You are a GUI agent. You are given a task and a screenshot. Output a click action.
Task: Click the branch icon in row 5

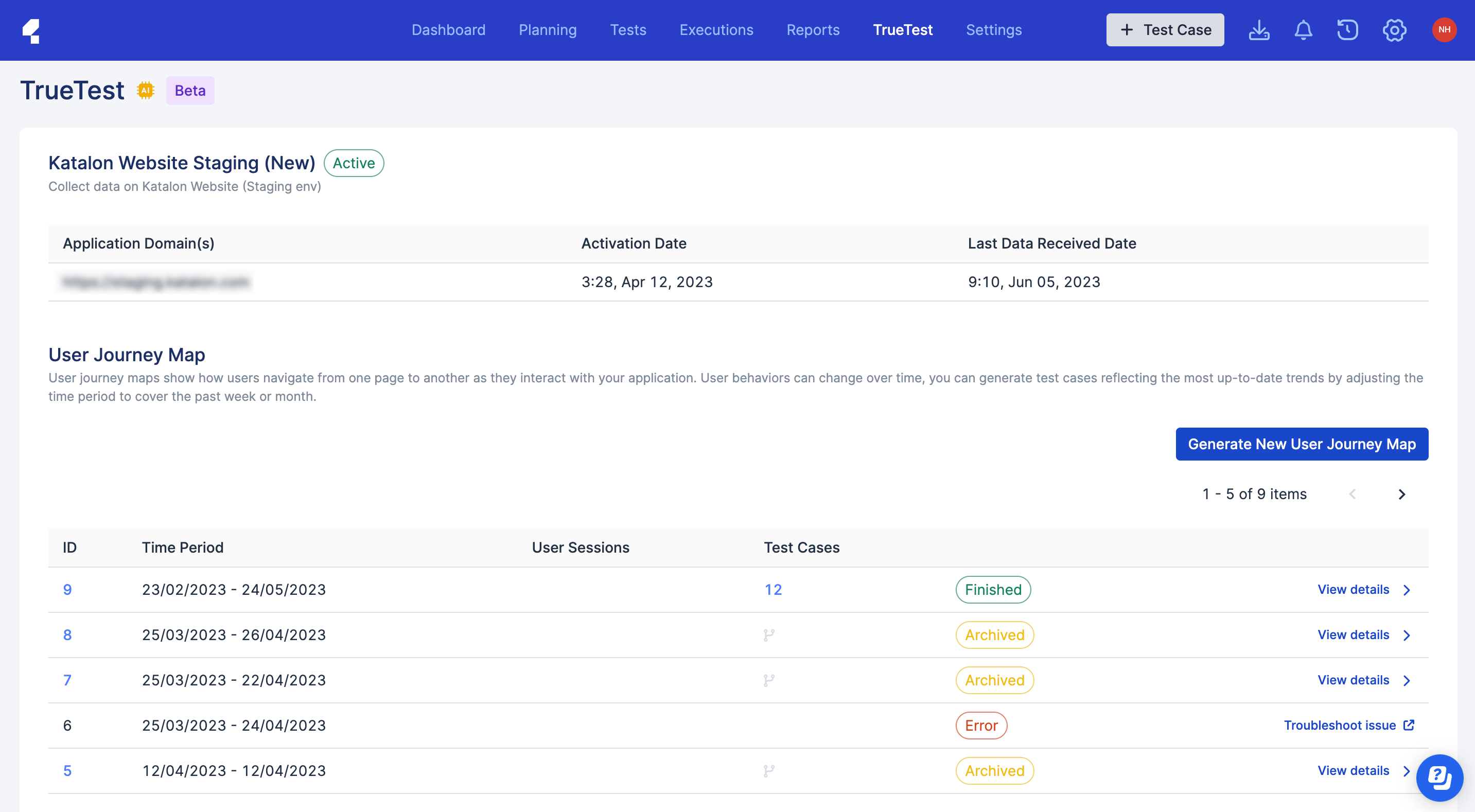coord(769,771)
